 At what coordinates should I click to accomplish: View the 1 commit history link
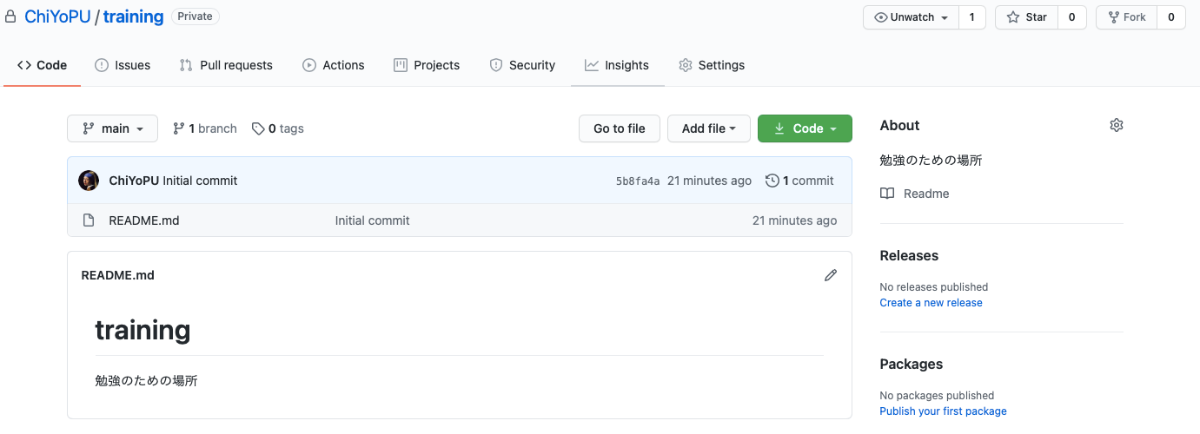pos(800,181)
